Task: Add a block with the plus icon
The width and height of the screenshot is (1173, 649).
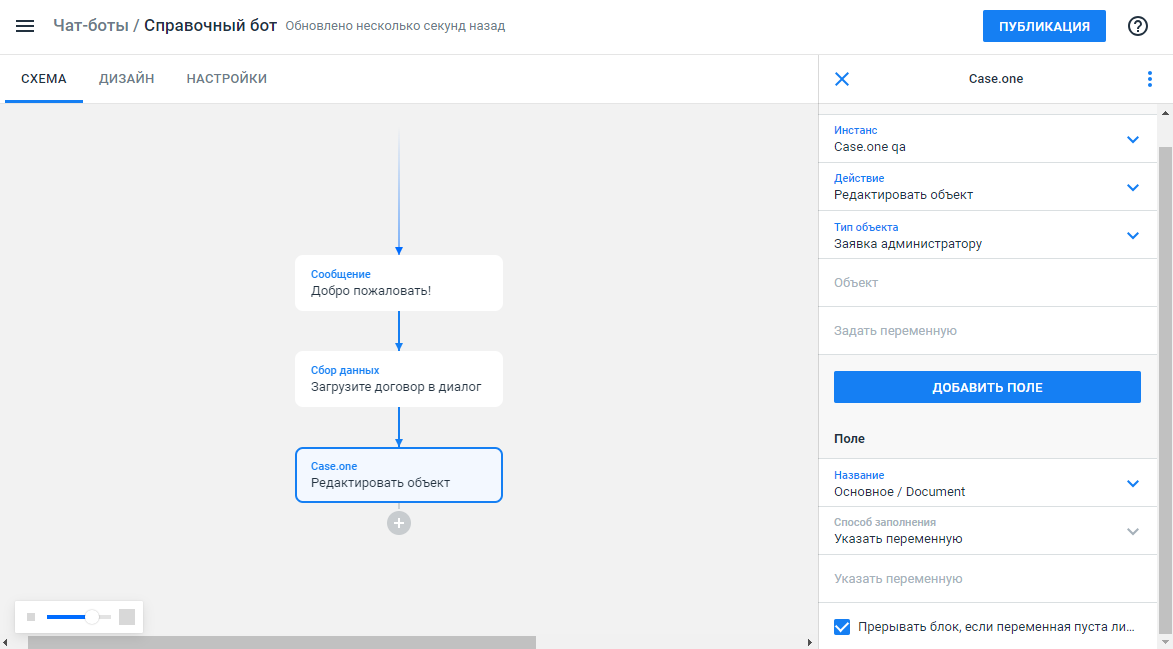Action: [399, 523]
